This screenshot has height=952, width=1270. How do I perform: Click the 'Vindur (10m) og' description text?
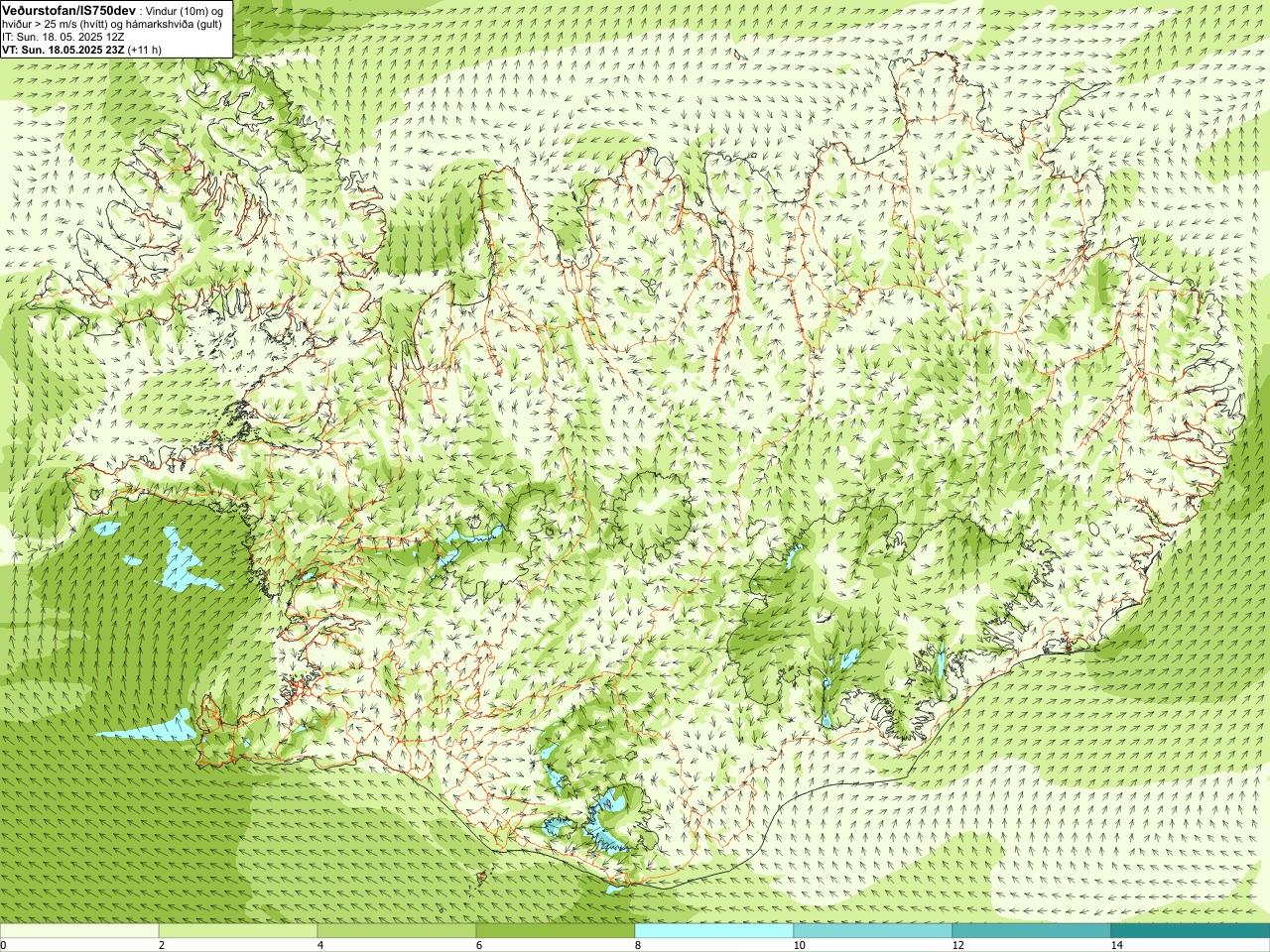pos(186,11)
